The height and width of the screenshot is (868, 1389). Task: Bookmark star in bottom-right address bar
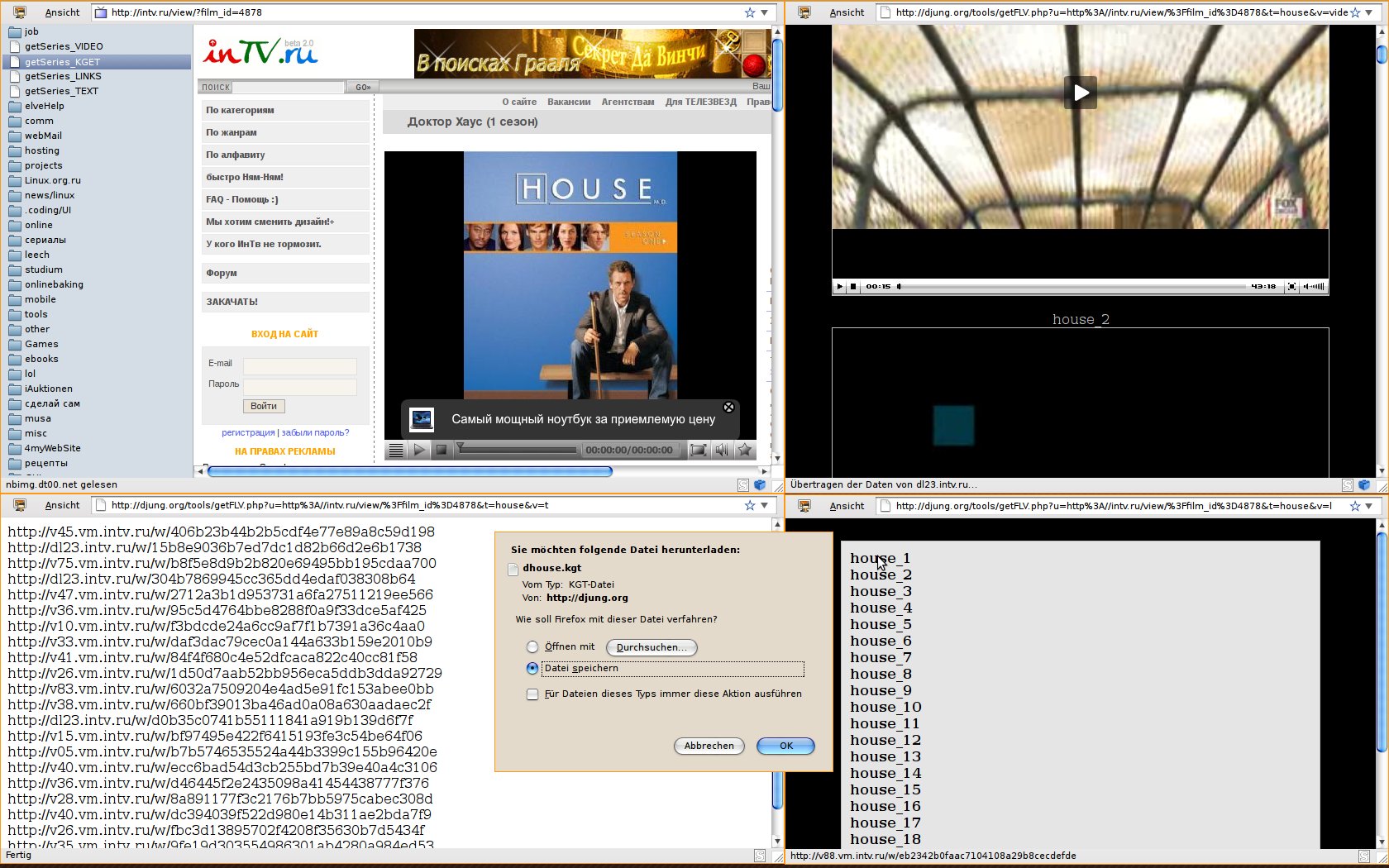pyautogui.click(x=1355, y=506)
